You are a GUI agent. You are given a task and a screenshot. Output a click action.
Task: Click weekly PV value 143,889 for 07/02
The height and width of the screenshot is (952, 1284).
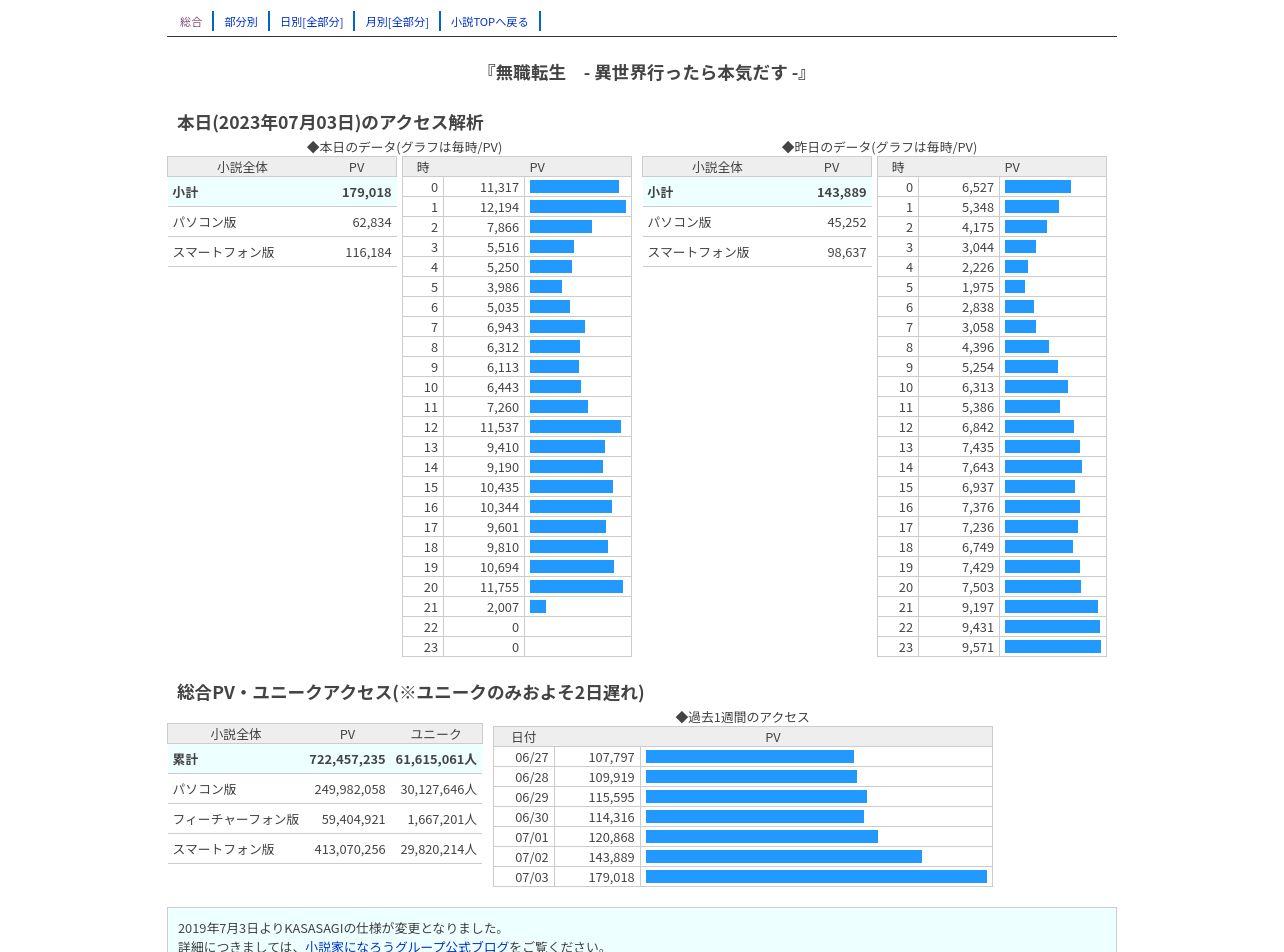point(612,857)
